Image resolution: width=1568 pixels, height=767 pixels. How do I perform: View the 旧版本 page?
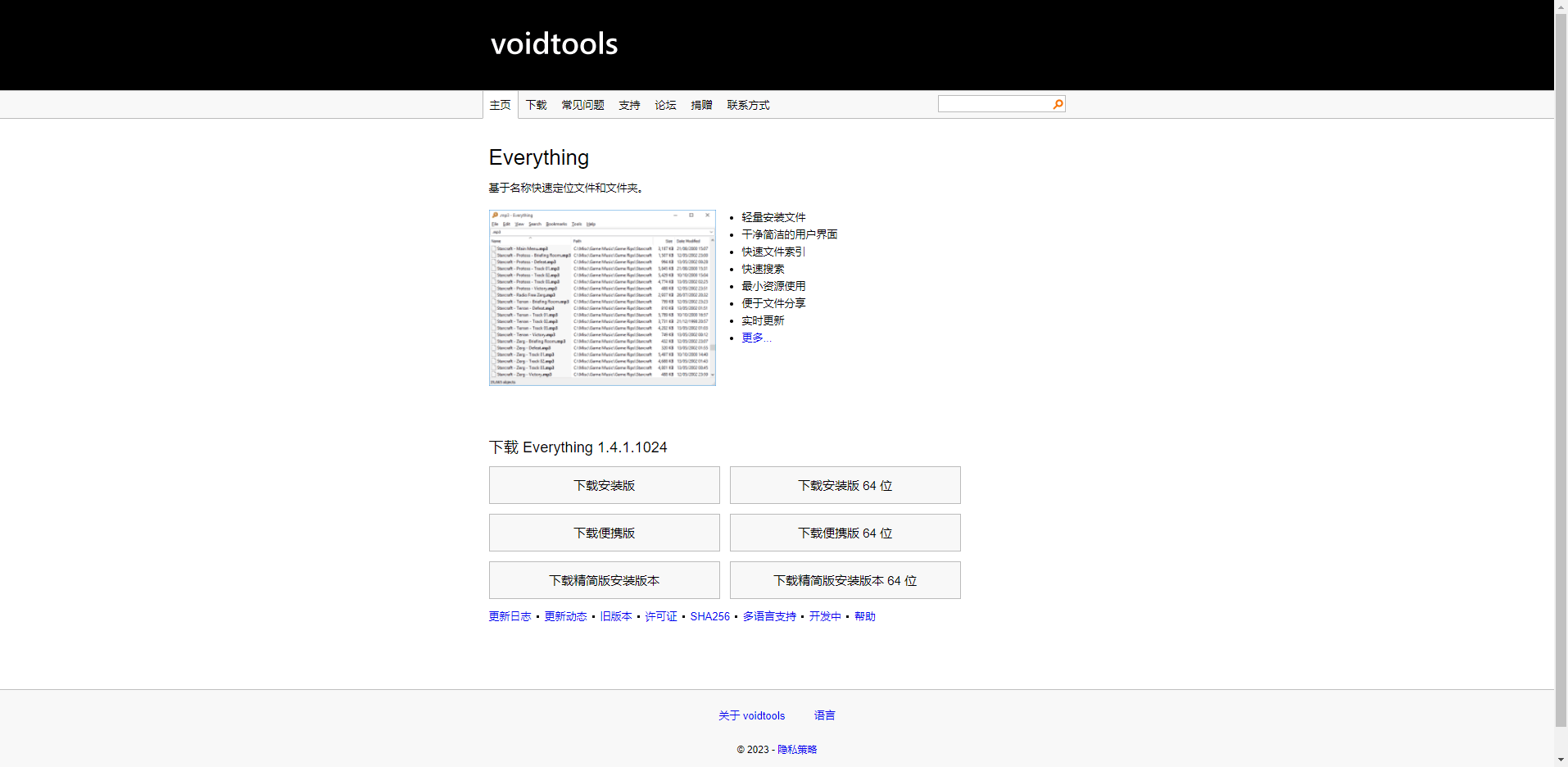(x=615, y=616)
